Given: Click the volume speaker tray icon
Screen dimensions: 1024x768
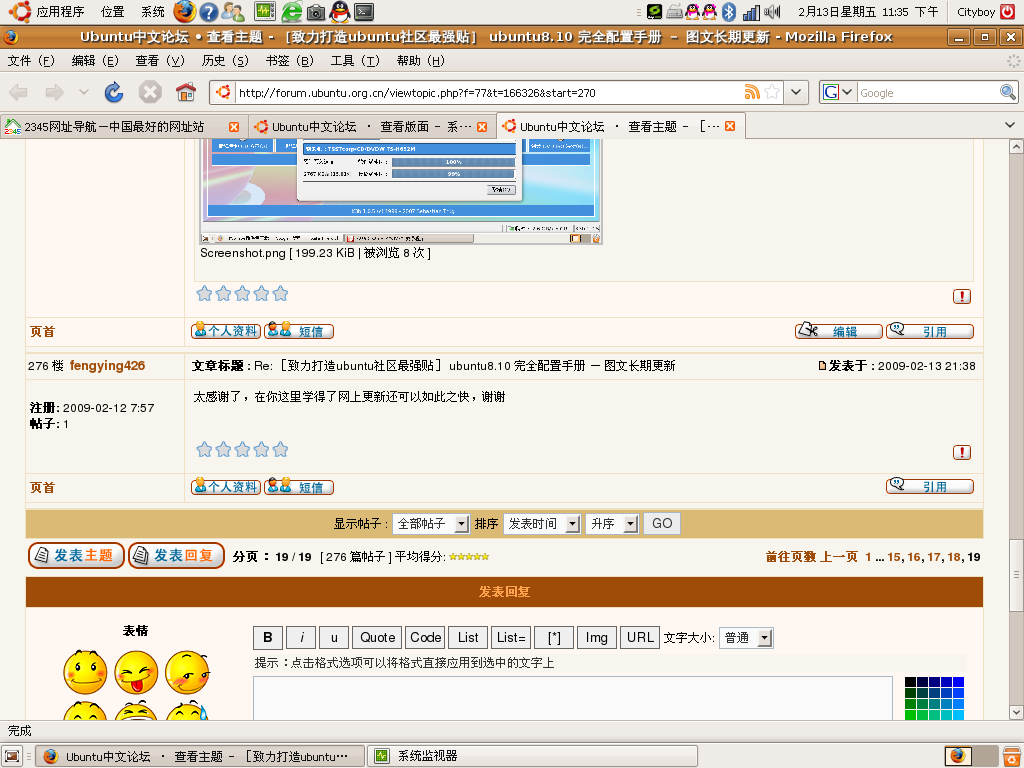Looking at the screenshot, I should coord(773,12).
